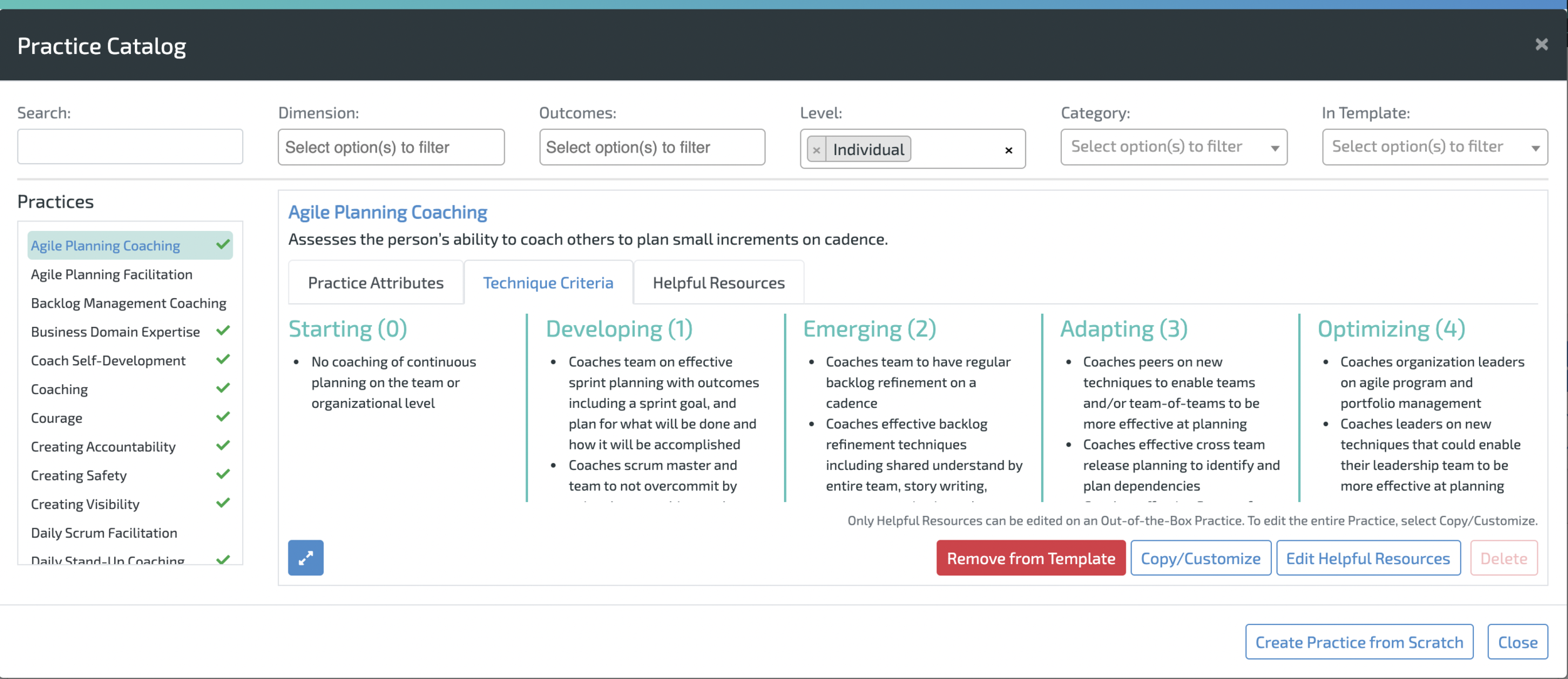Viewport: 1568px width, 679px height.
Task: Switch to the Helpful Resources tab
Action: tap(719, 282)
